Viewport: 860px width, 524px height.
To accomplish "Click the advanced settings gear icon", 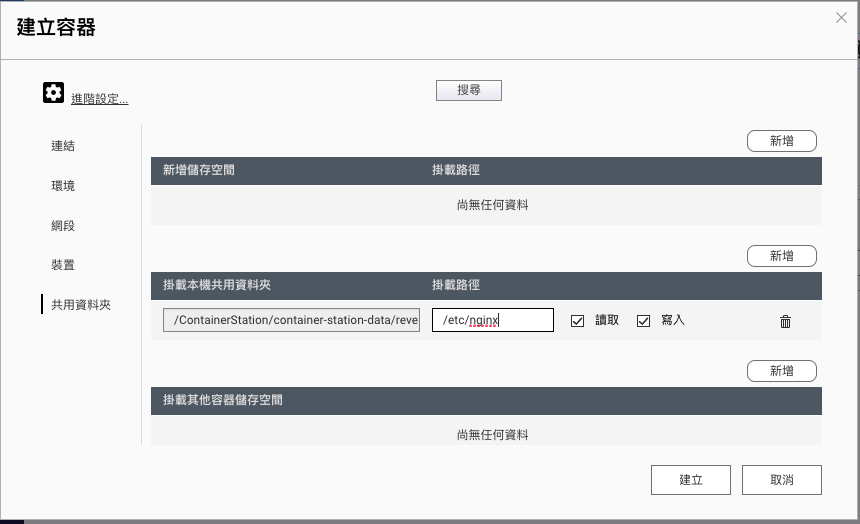I will [53, 93].
